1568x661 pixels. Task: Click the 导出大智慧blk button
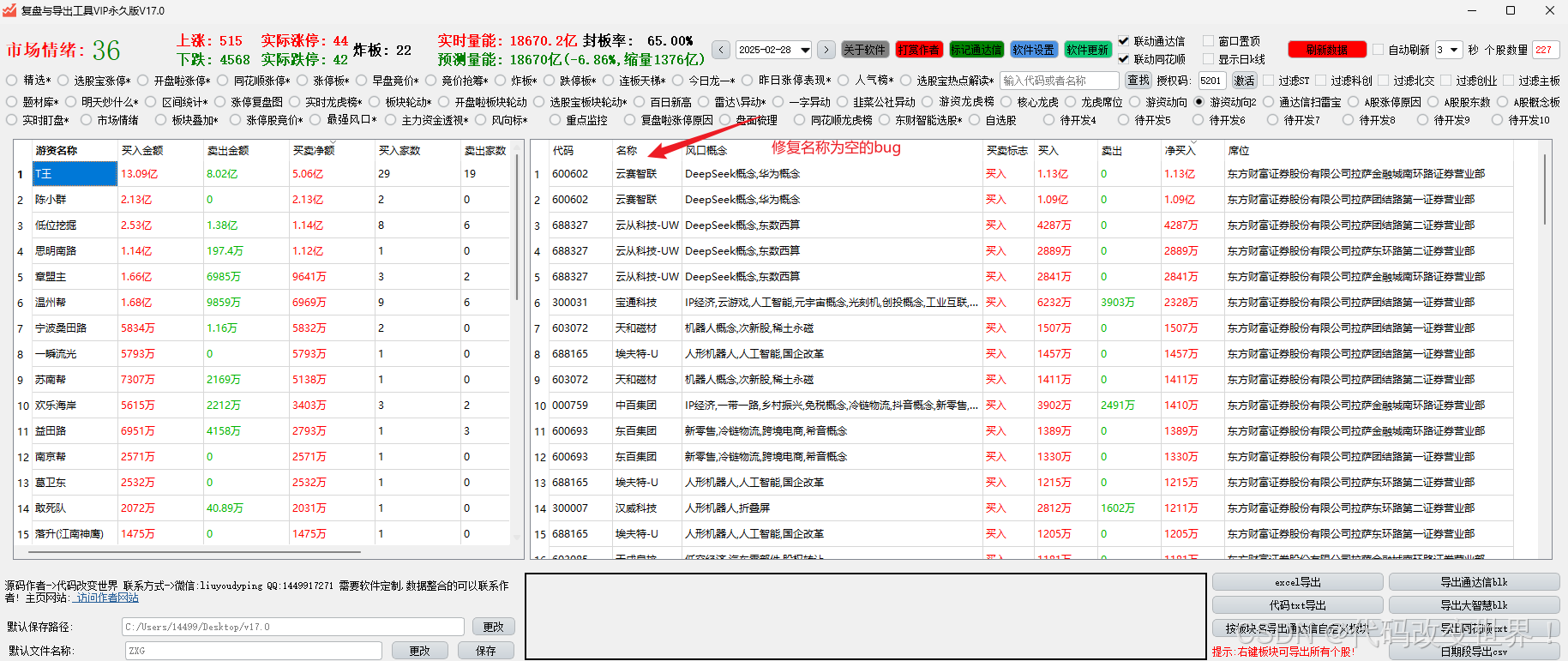click(1474, 605)
